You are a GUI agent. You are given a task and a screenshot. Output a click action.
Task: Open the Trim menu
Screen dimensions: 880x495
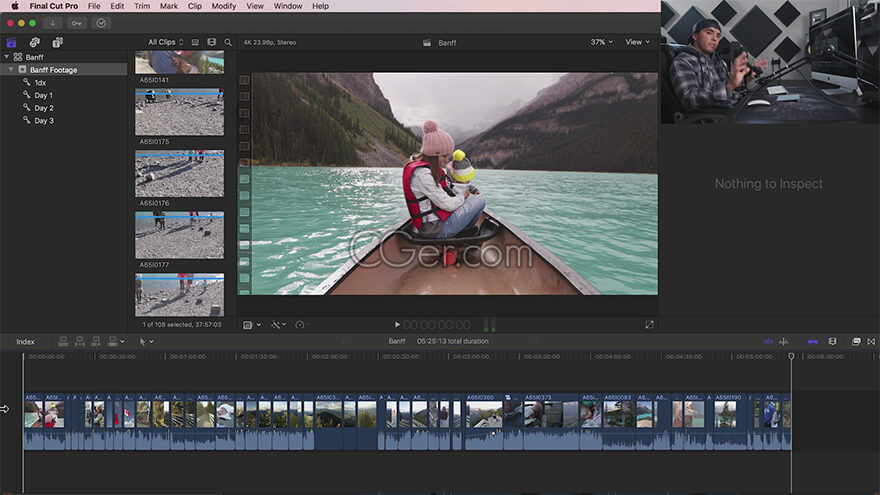pos(142,6)
